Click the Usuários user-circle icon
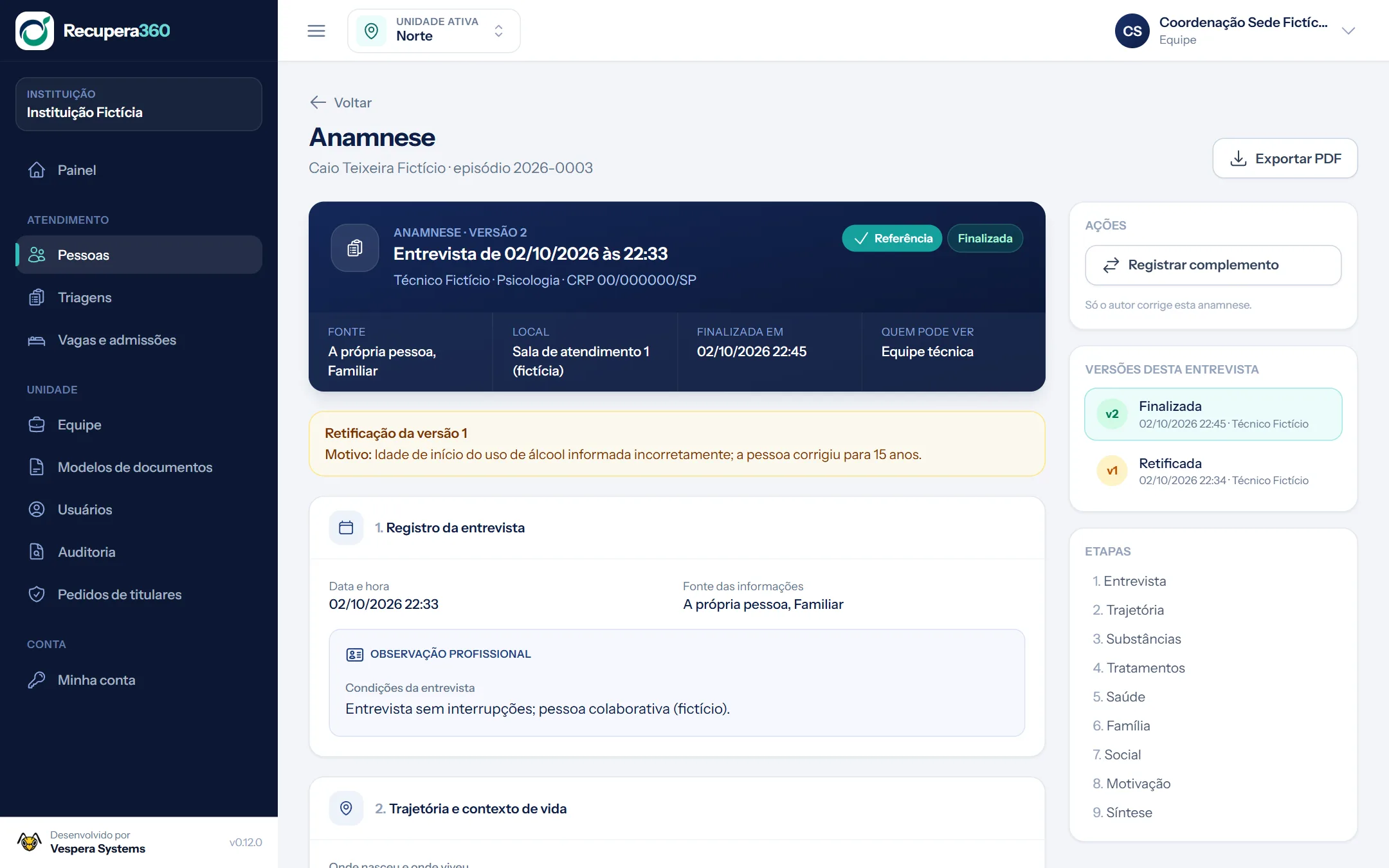Screen dimensions: 1389x868 click(37, 509)
